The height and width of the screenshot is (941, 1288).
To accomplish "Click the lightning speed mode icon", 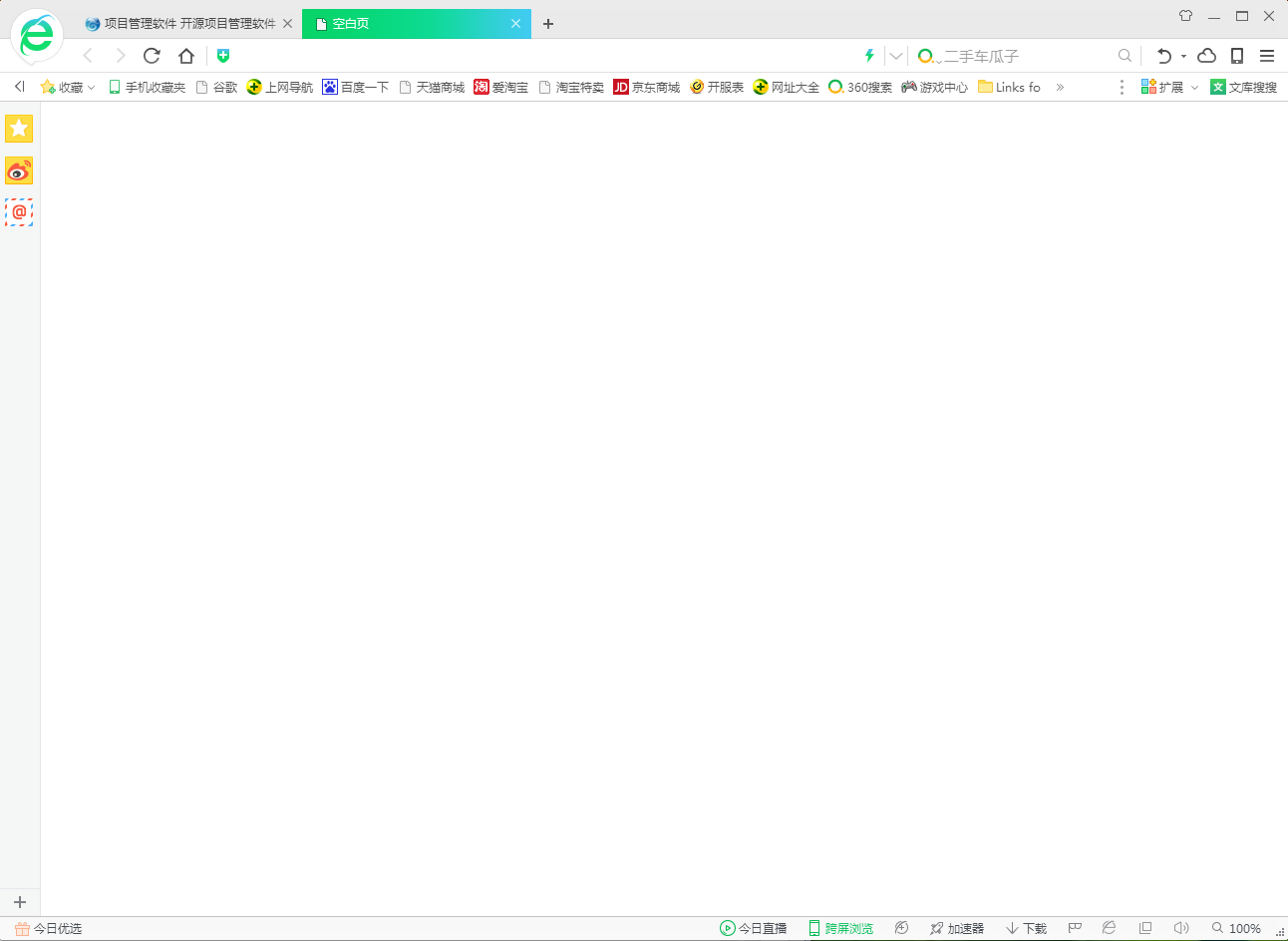I will point(869,56).
